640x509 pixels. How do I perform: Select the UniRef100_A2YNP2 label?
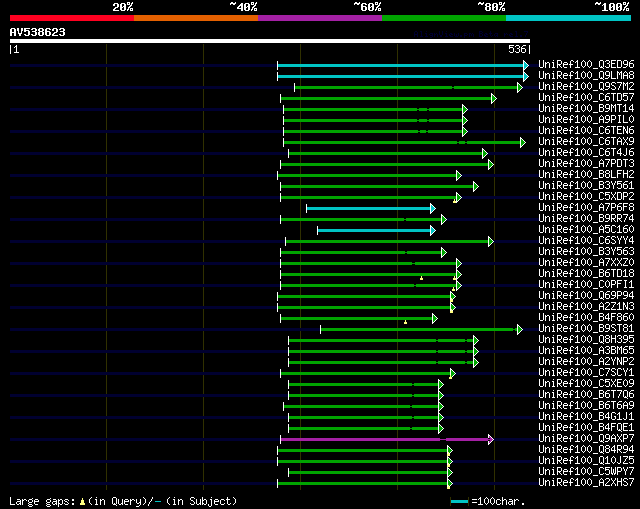pyautogui.click(x=586, y=362)
